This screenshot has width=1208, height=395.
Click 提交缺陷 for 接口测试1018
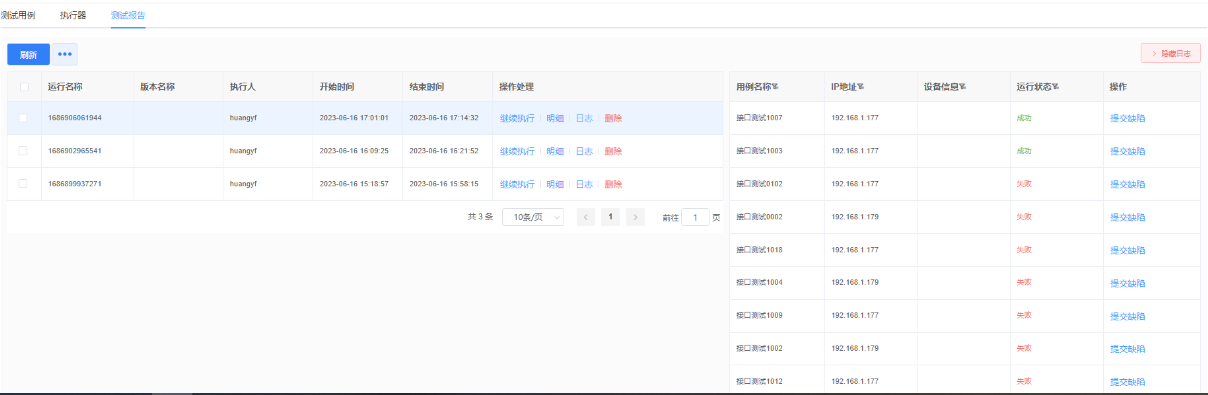[1127, 250]
